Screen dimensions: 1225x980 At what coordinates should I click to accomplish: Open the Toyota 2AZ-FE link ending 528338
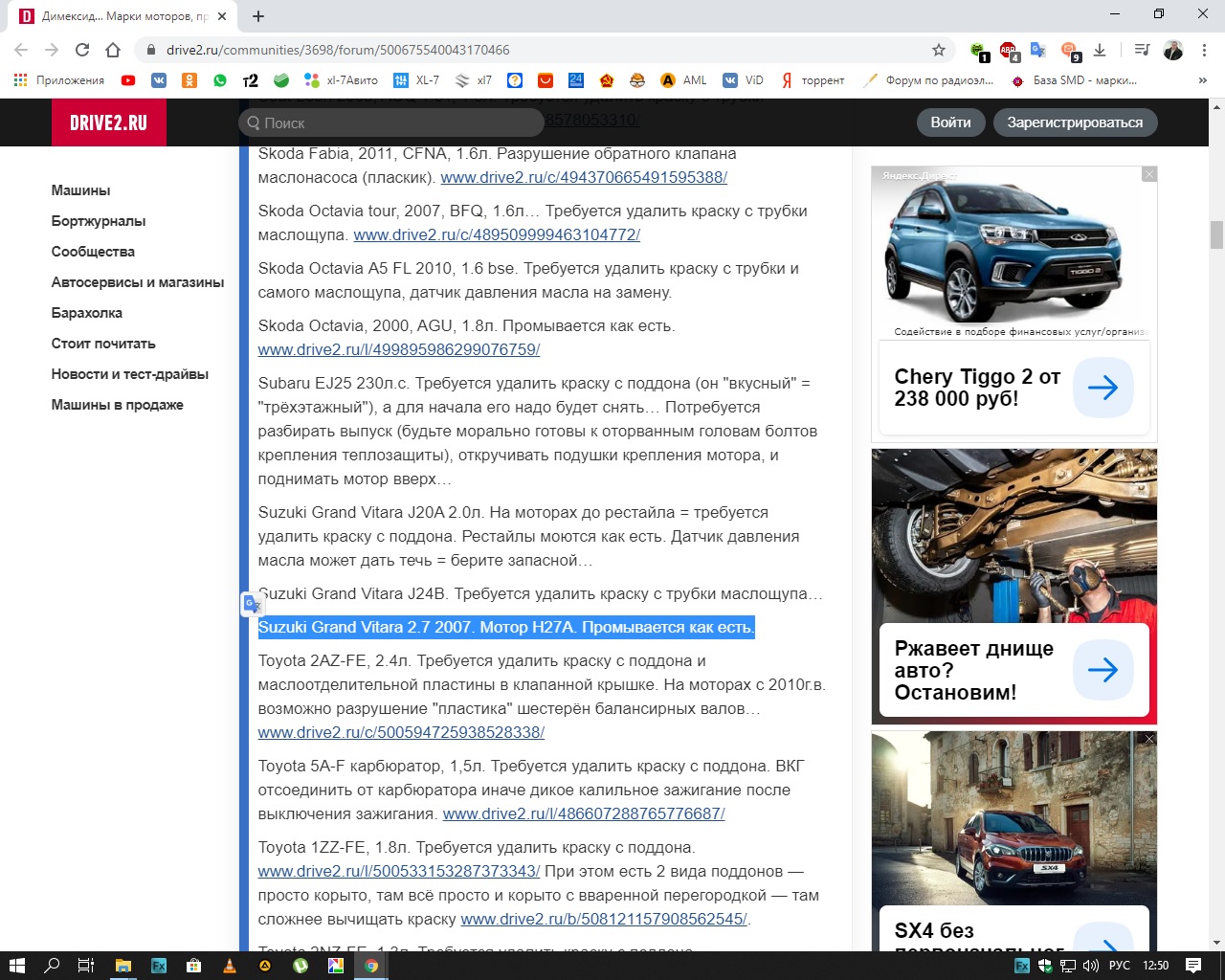401,732
